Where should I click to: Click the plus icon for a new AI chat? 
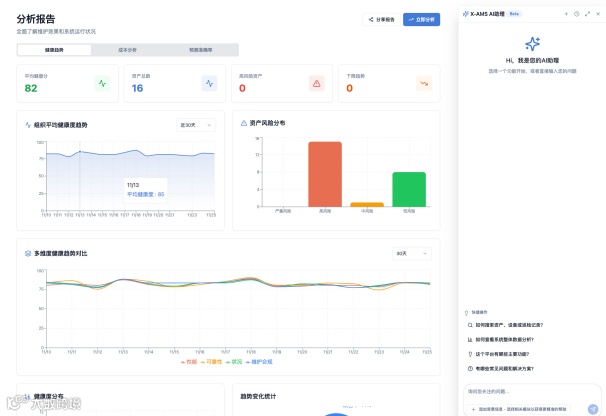point(566,14)
